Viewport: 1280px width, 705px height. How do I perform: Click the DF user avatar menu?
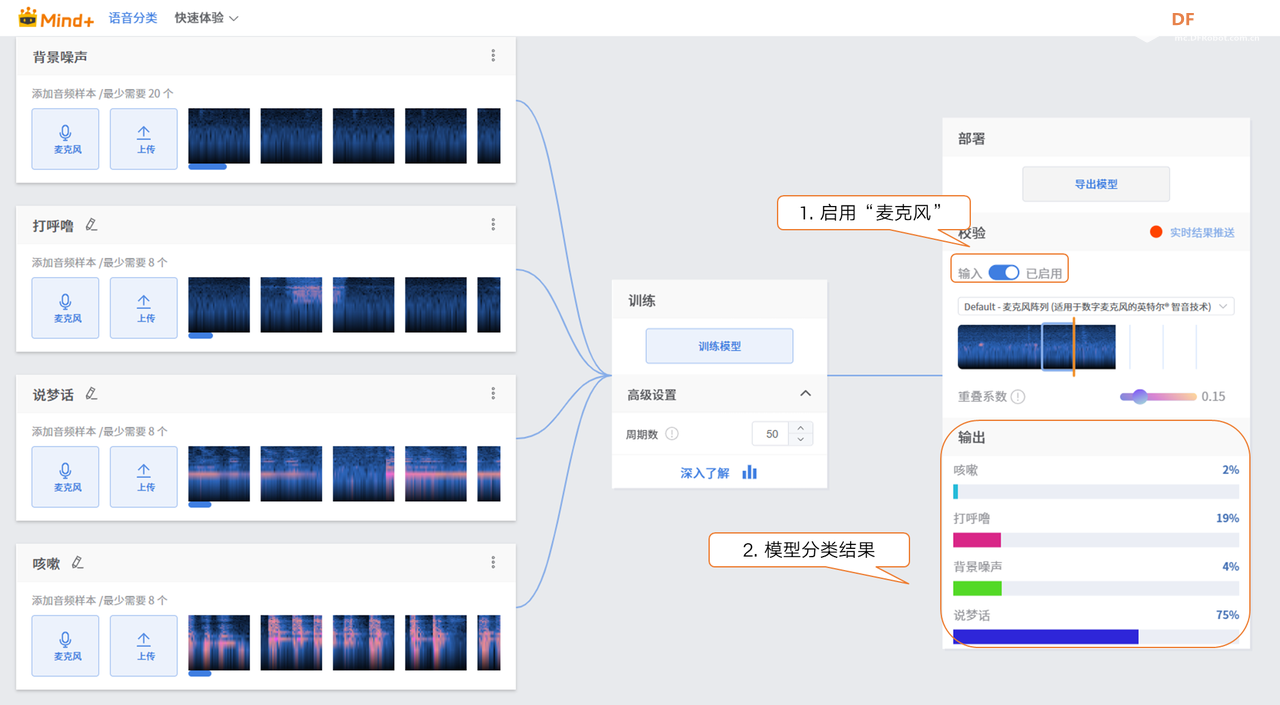pyautogui.click(x=1184, y=18)
